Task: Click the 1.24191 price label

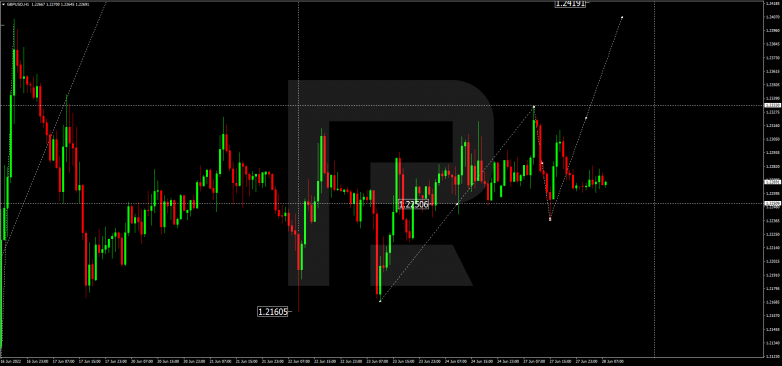Action: click(570, 3)
